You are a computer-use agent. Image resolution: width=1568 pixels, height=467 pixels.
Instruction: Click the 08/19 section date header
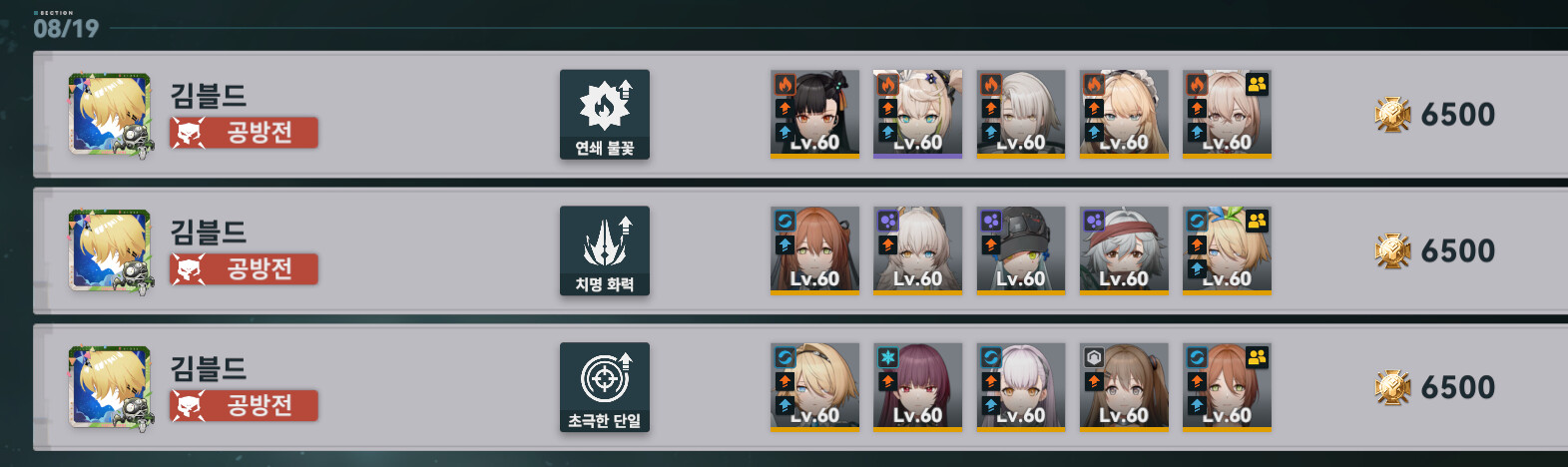(66, 28)
